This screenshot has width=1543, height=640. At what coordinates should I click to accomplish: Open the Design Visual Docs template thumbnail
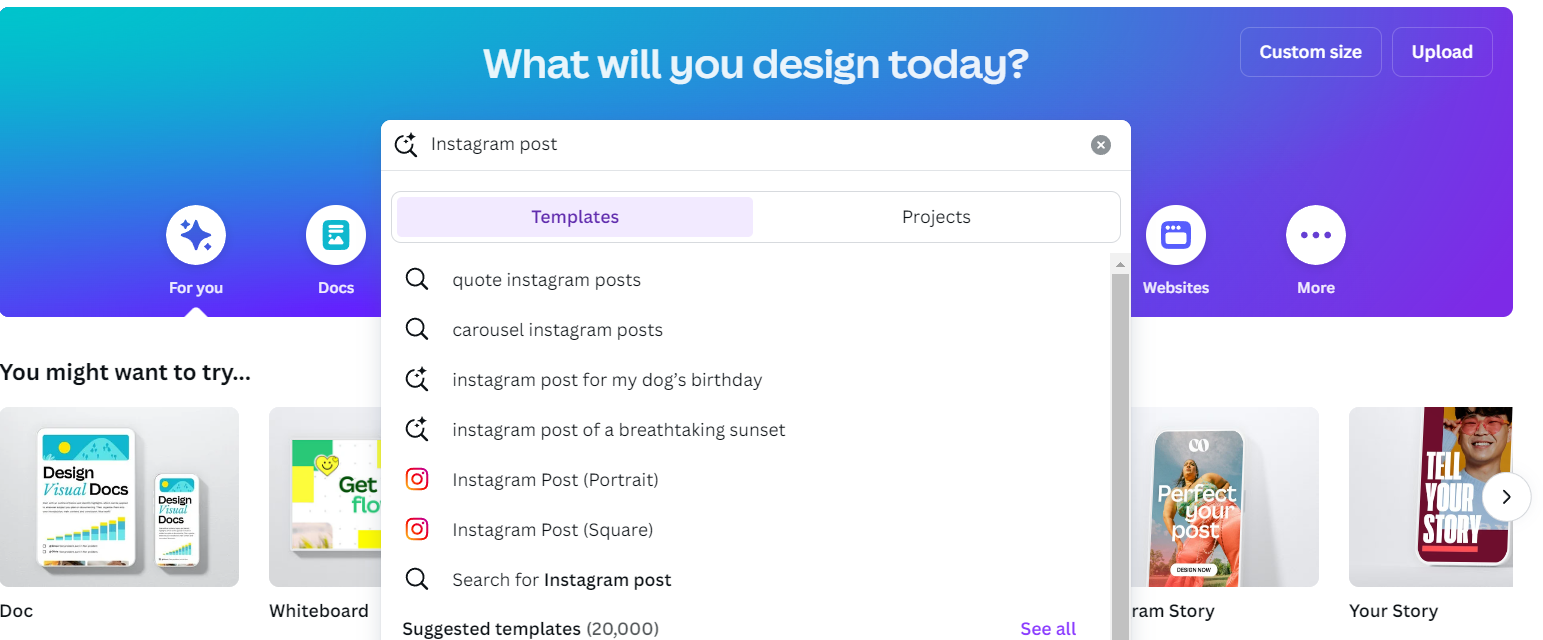119,497
